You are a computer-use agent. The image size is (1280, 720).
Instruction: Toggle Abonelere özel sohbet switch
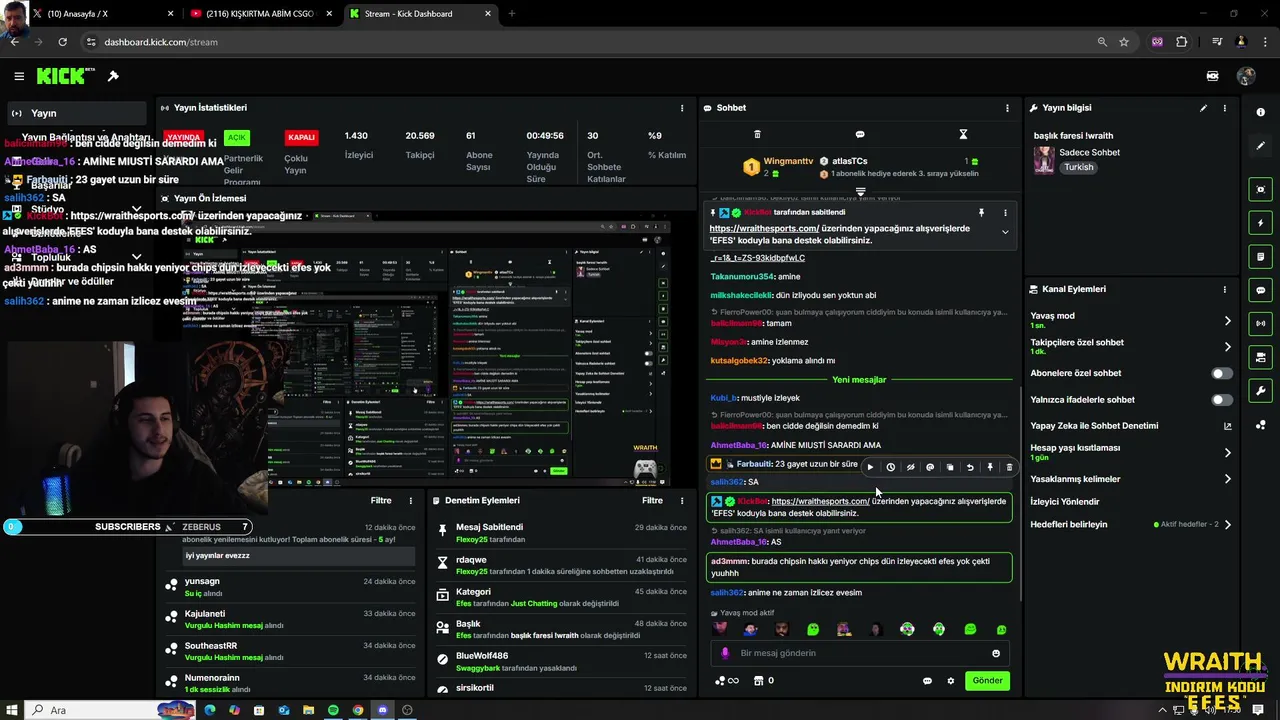point(1222,373)
